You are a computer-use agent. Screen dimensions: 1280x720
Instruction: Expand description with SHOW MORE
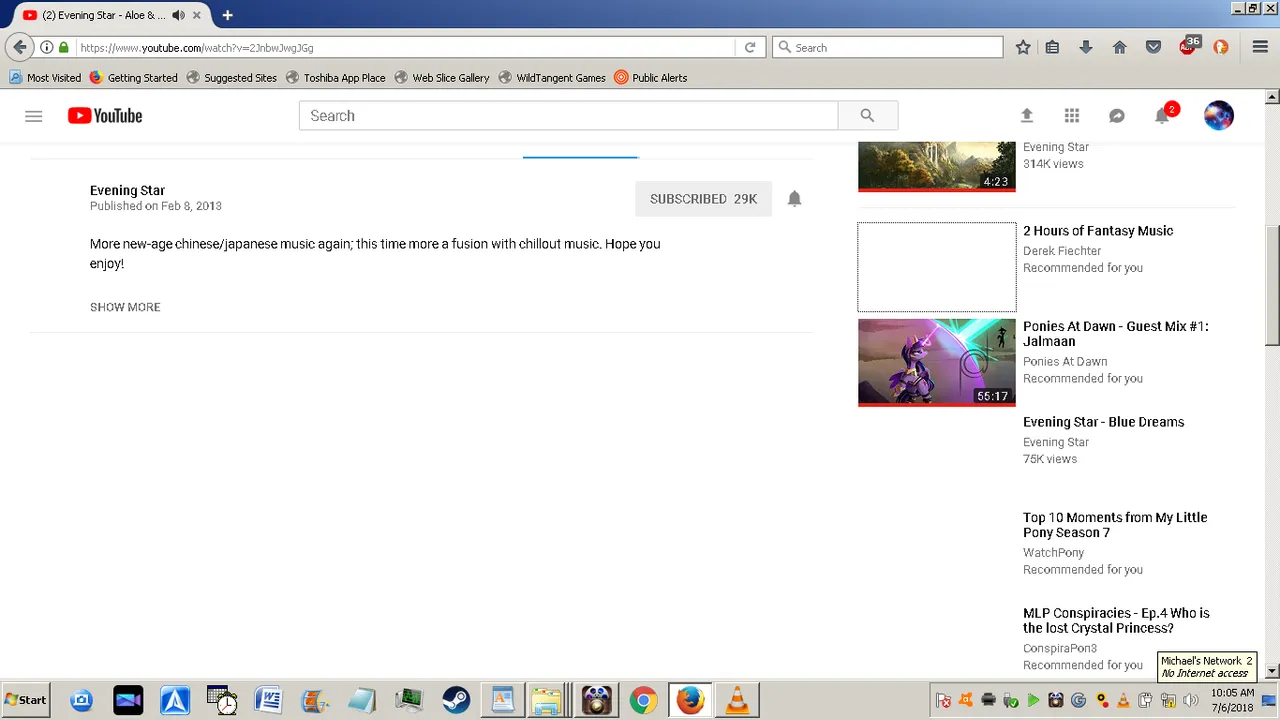point(125,307)
